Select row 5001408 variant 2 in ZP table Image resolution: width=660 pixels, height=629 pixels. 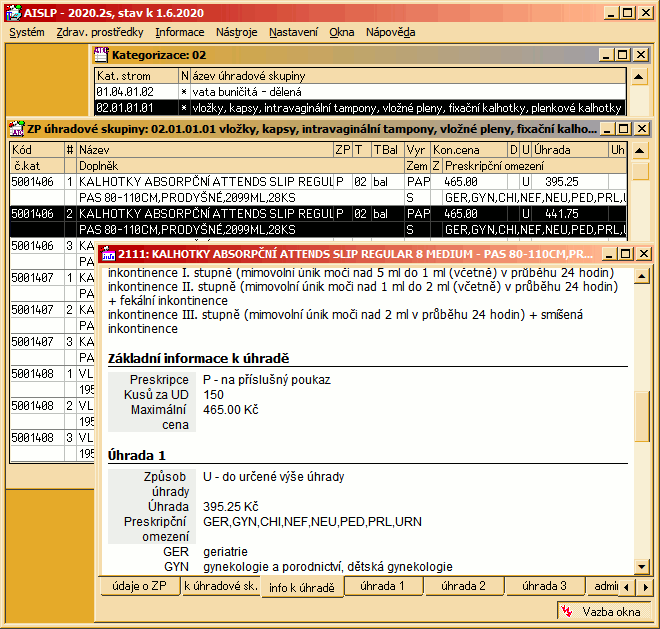(53, 413)
